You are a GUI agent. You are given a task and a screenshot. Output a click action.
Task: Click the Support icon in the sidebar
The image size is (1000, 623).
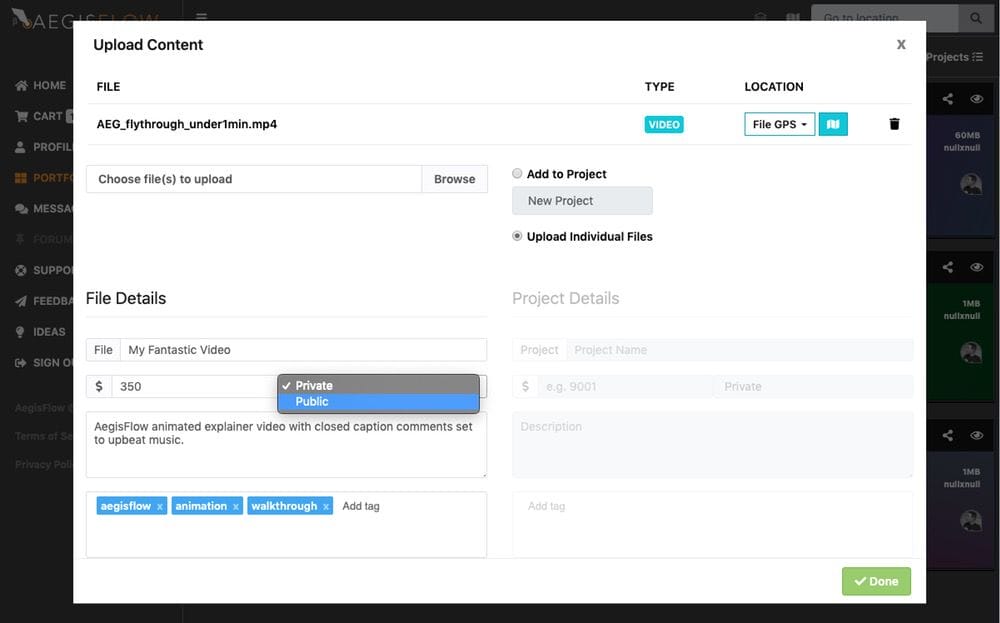[x=20, y=270]
